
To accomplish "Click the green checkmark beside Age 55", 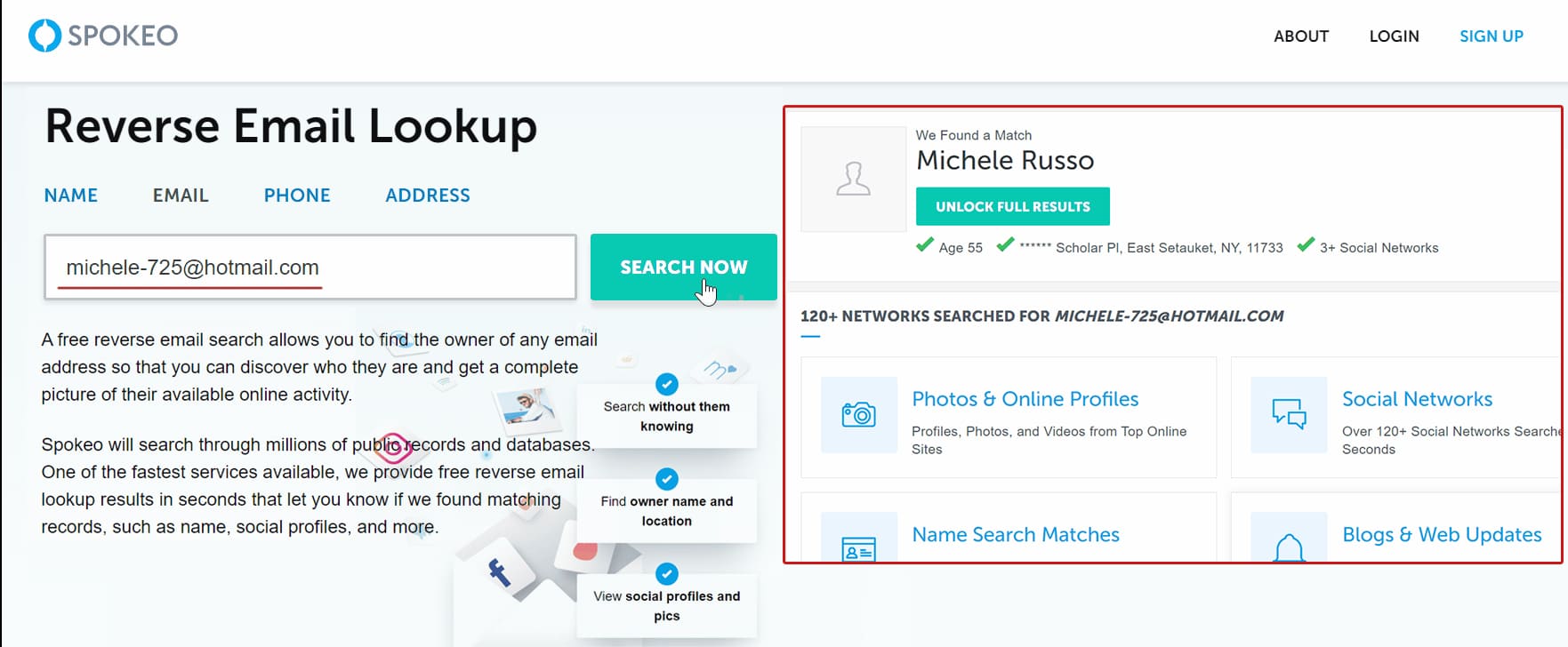I will [x=925, y=244].
